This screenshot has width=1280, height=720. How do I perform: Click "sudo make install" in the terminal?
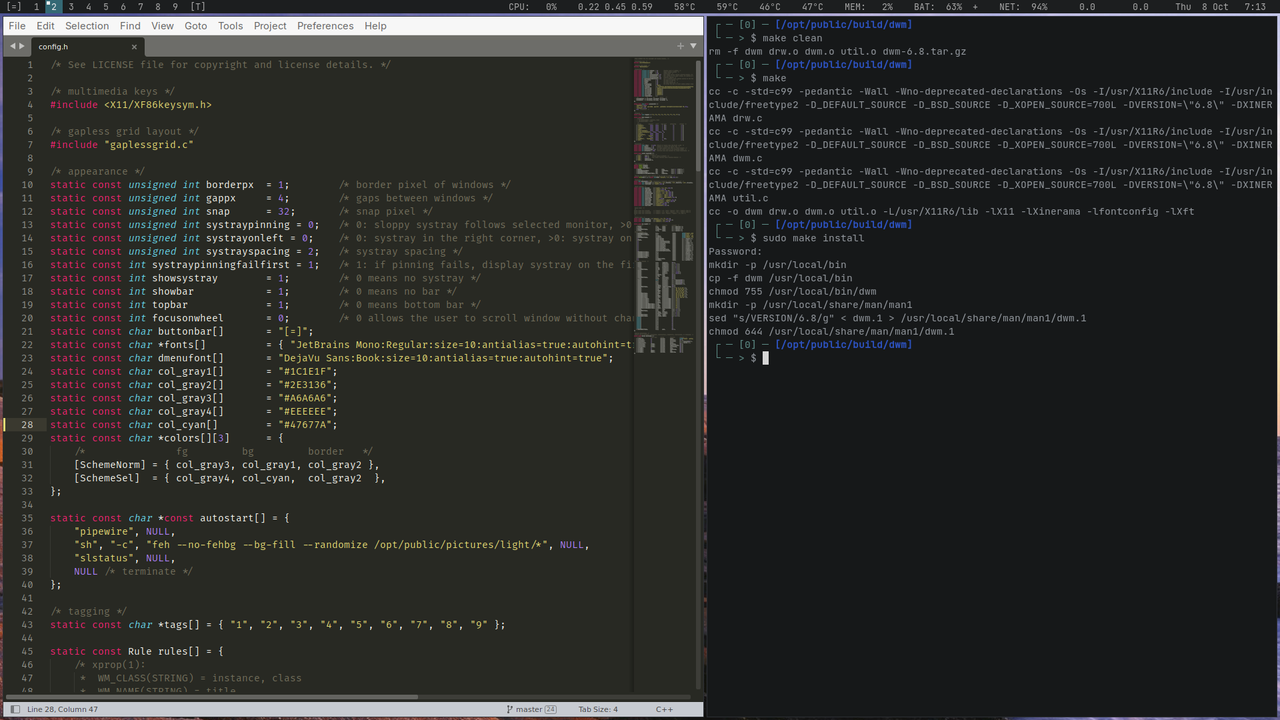(x=813, y=238)
